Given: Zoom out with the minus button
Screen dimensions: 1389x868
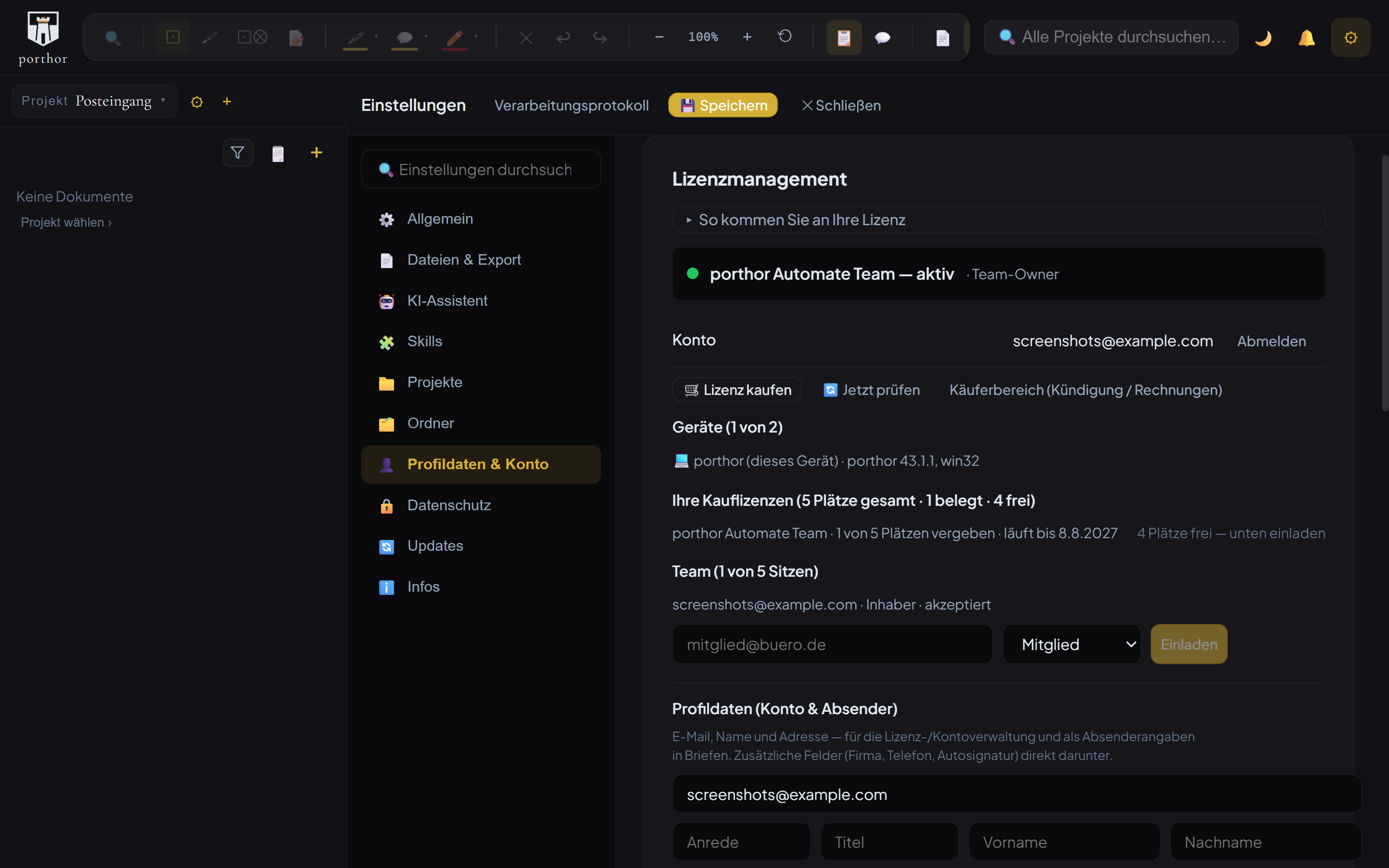Looking at the screenshot, I should pos(659,37).
